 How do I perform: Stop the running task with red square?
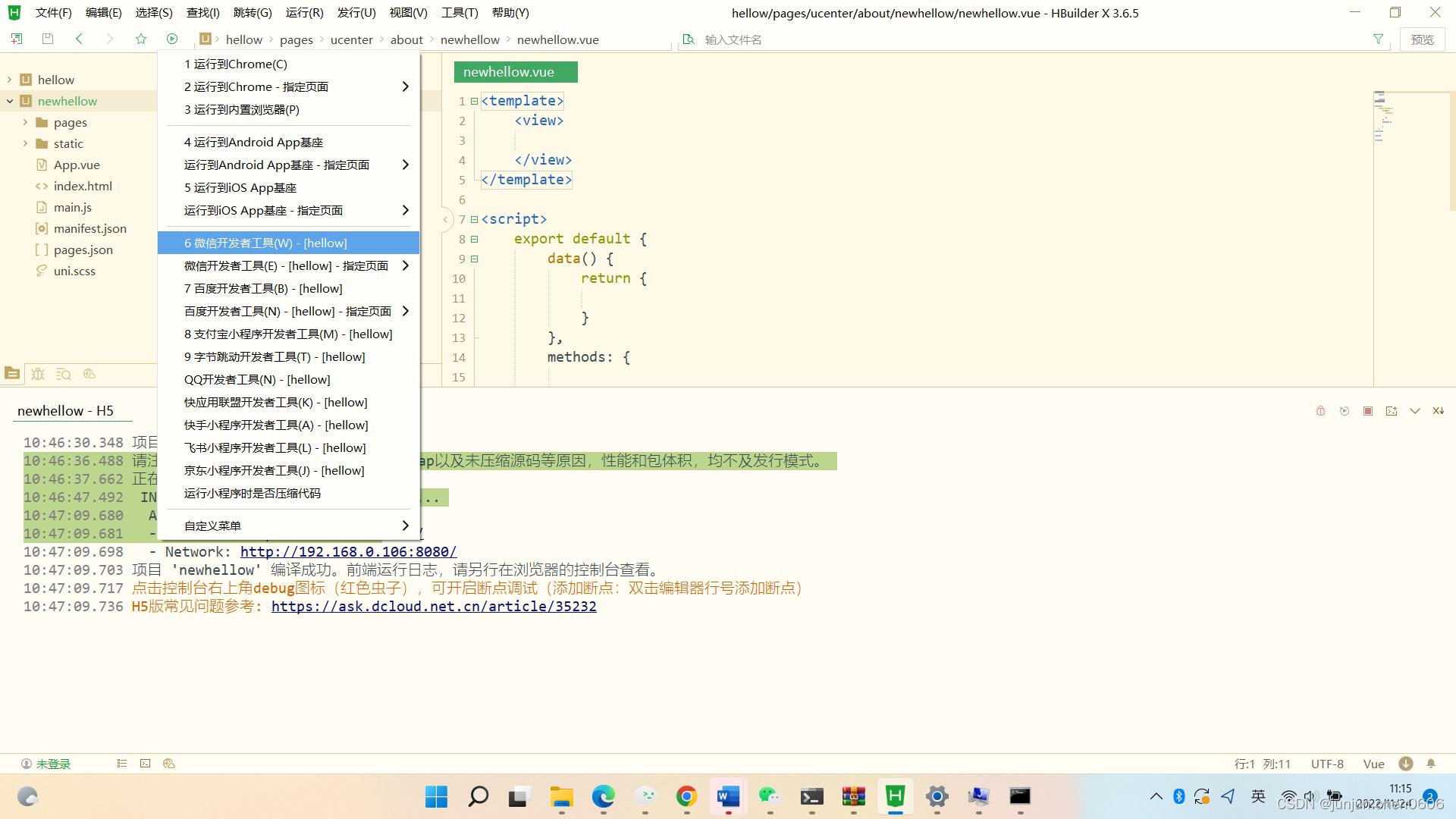coord(1368,411)
